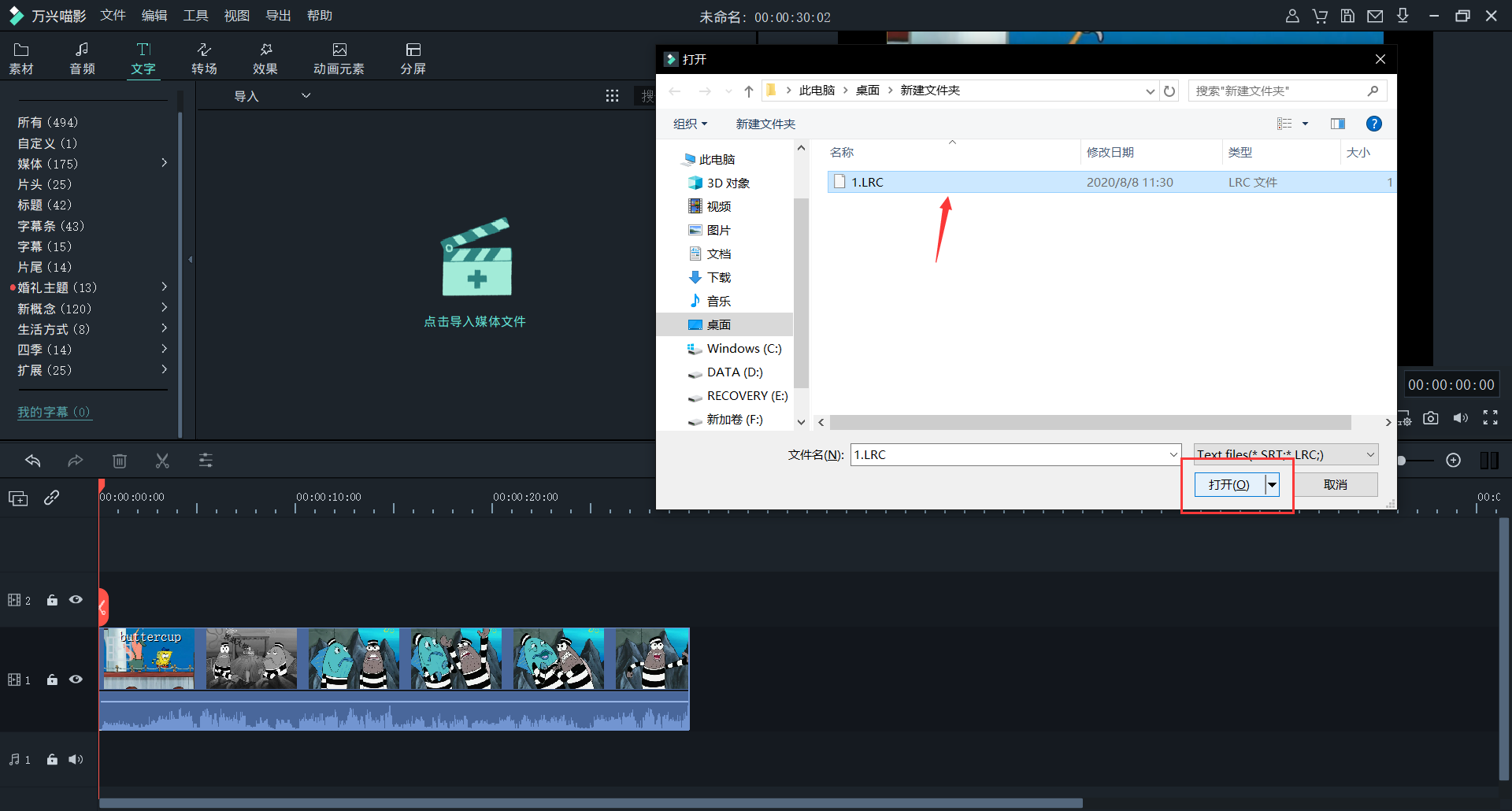The height and width of the screenshot is (811, 1512).
Task: Click the save project icon
Action: click(x=1347, y=16)
